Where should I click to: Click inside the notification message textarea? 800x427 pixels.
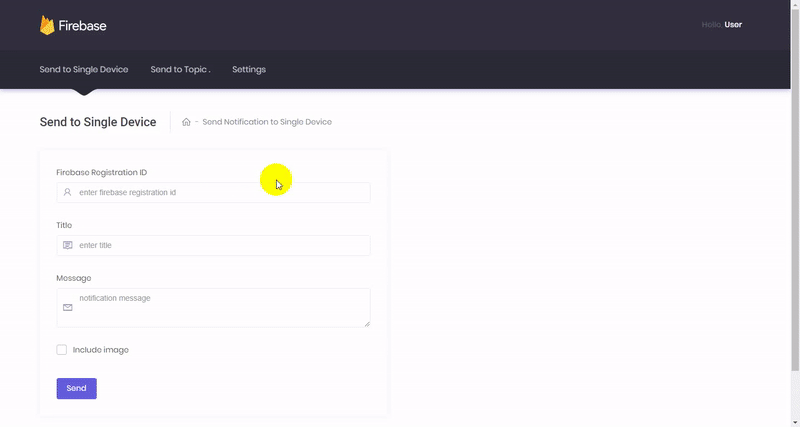tap(220, 307)
